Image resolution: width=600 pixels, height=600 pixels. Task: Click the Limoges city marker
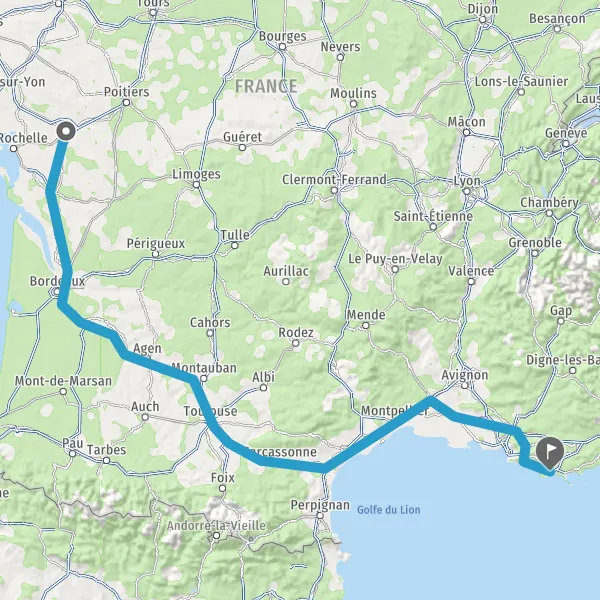click(196, 185)
